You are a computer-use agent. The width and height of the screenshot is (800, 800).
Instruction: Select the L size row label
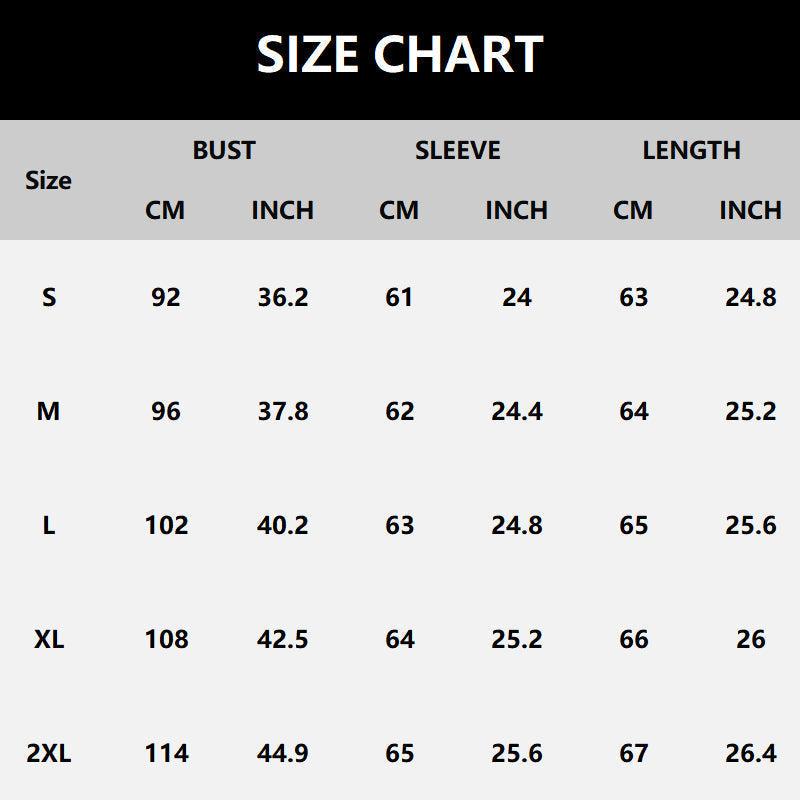49,525
